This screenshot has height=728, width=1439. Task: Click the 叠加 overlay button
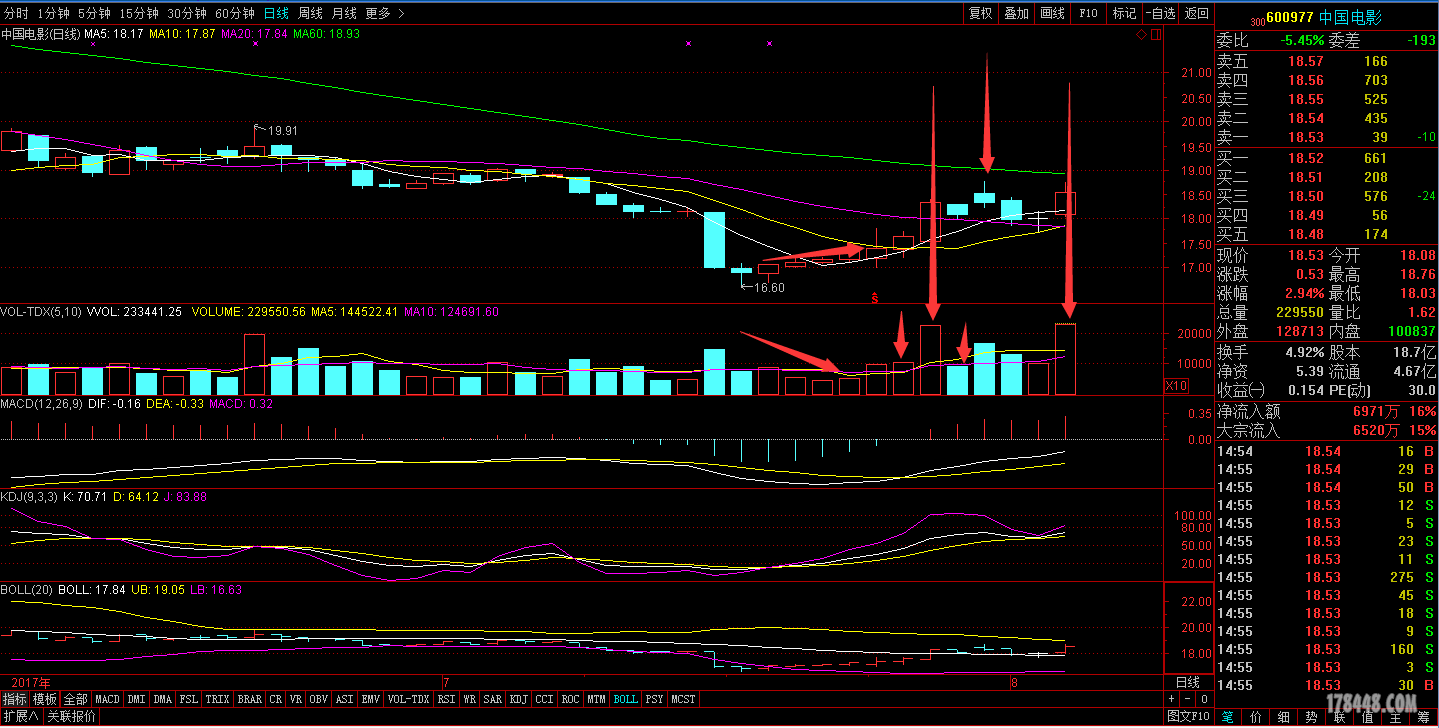click(1016, 13)
